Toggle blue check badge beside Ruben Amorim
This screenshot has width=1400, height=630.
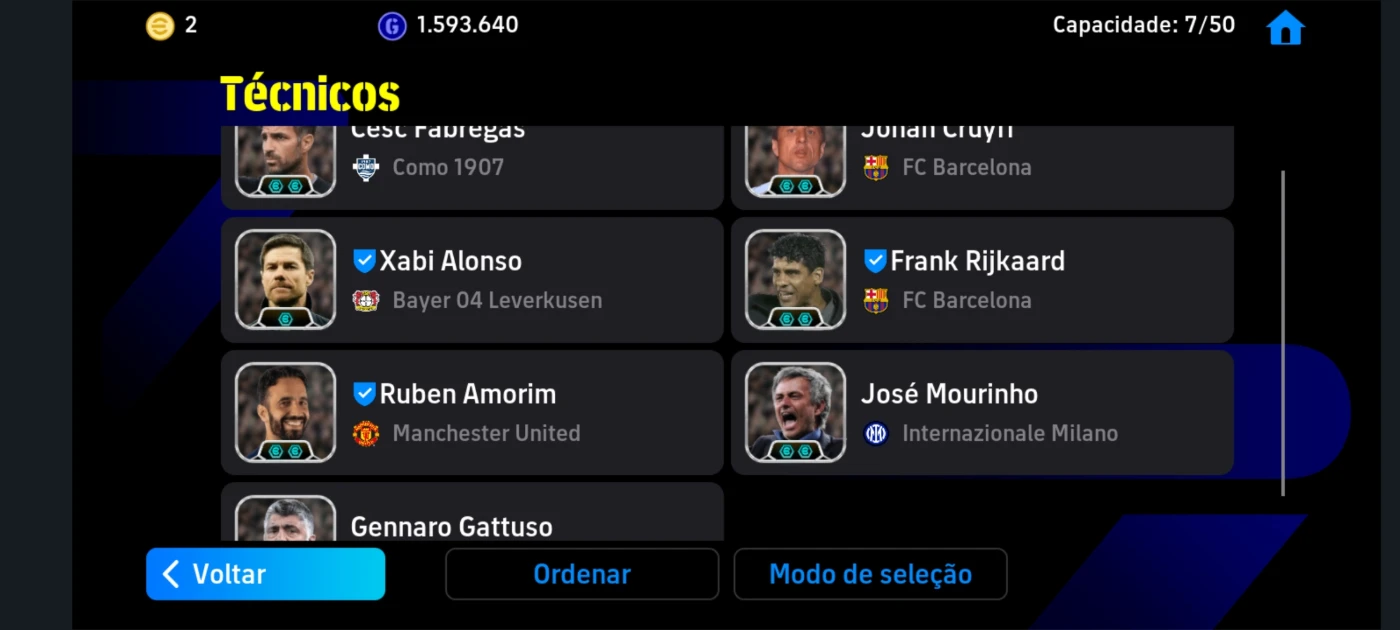coord(364,394)
